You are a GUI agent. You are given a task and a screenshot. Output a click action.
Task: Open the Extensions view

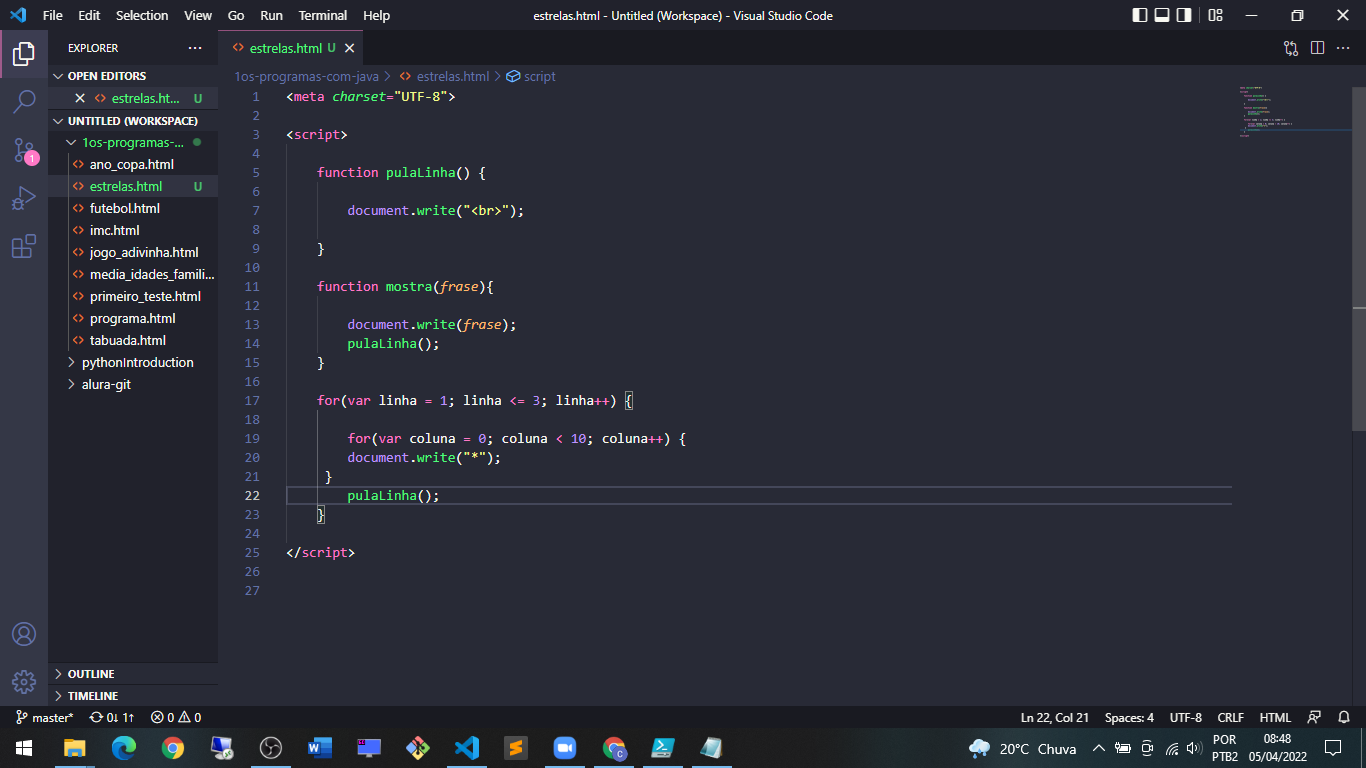point(24,246)
